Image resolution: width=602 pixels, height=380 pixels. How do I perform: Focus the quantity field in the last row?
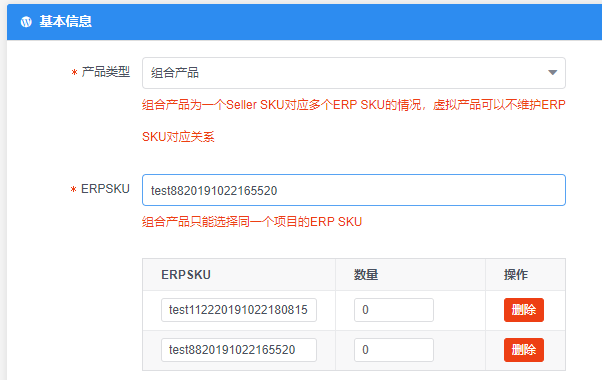(394, 350)
